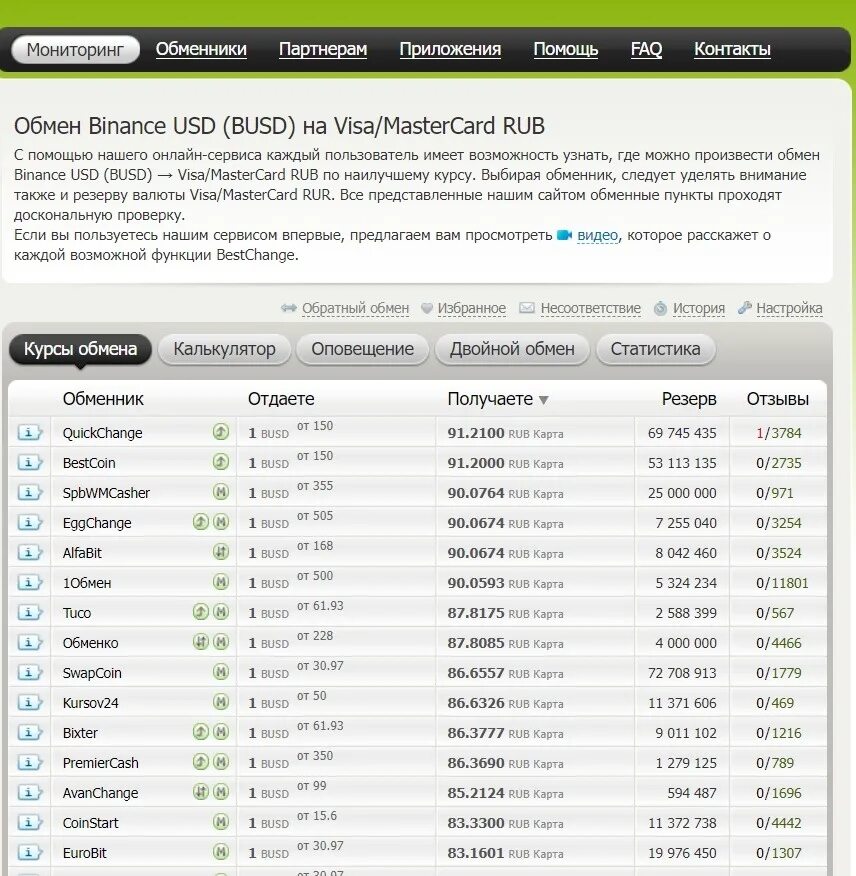Open the info icon for Kursov24
856x876 pixels.
tap(29, 702)
